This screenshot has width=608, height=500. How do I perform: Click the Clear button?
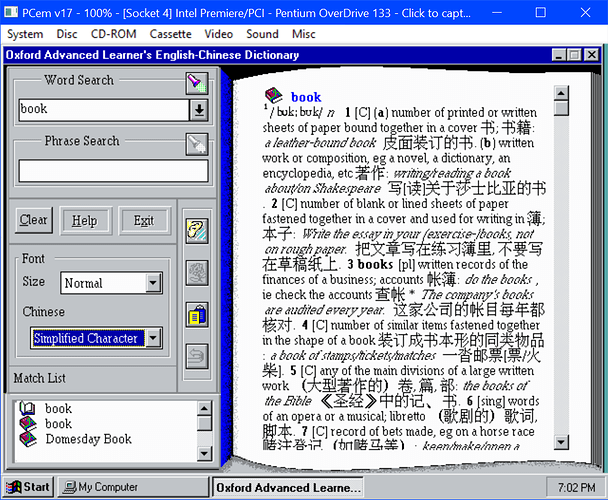[34, 220]
